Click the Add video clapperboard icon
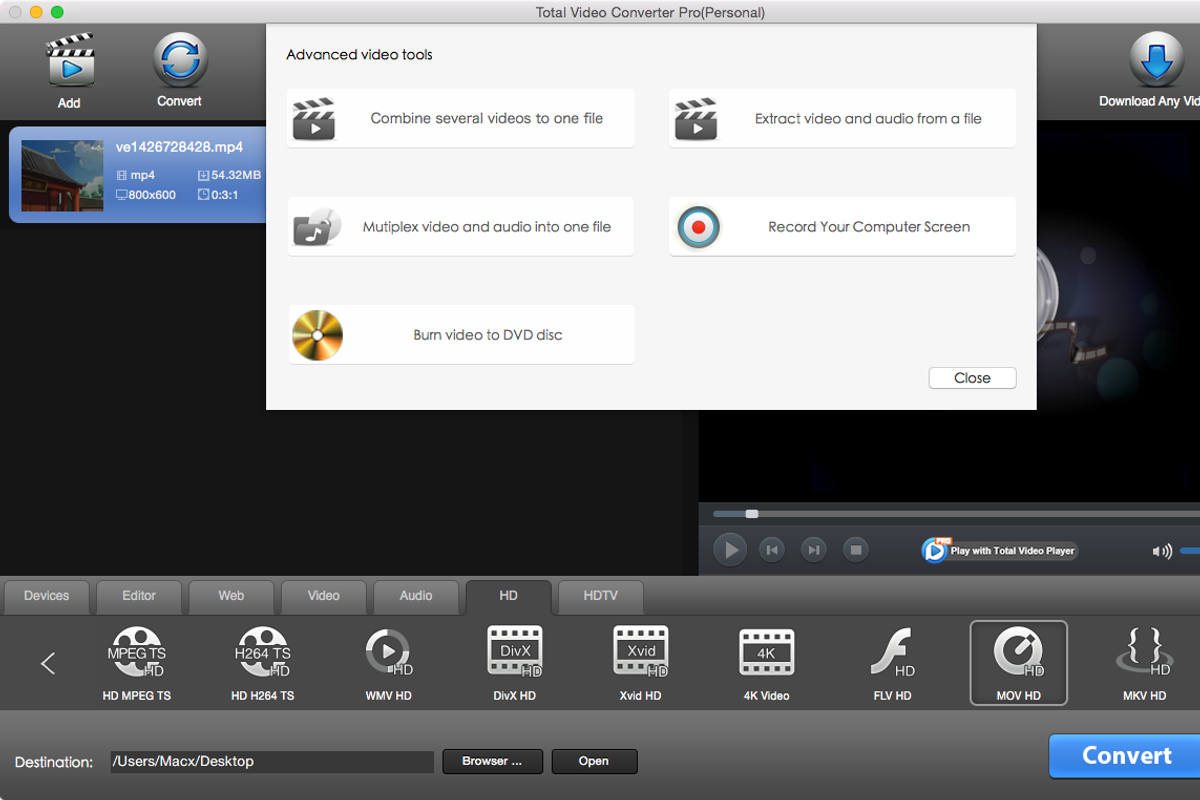This screenshot has width=1200, height=800. click(70, 60)
